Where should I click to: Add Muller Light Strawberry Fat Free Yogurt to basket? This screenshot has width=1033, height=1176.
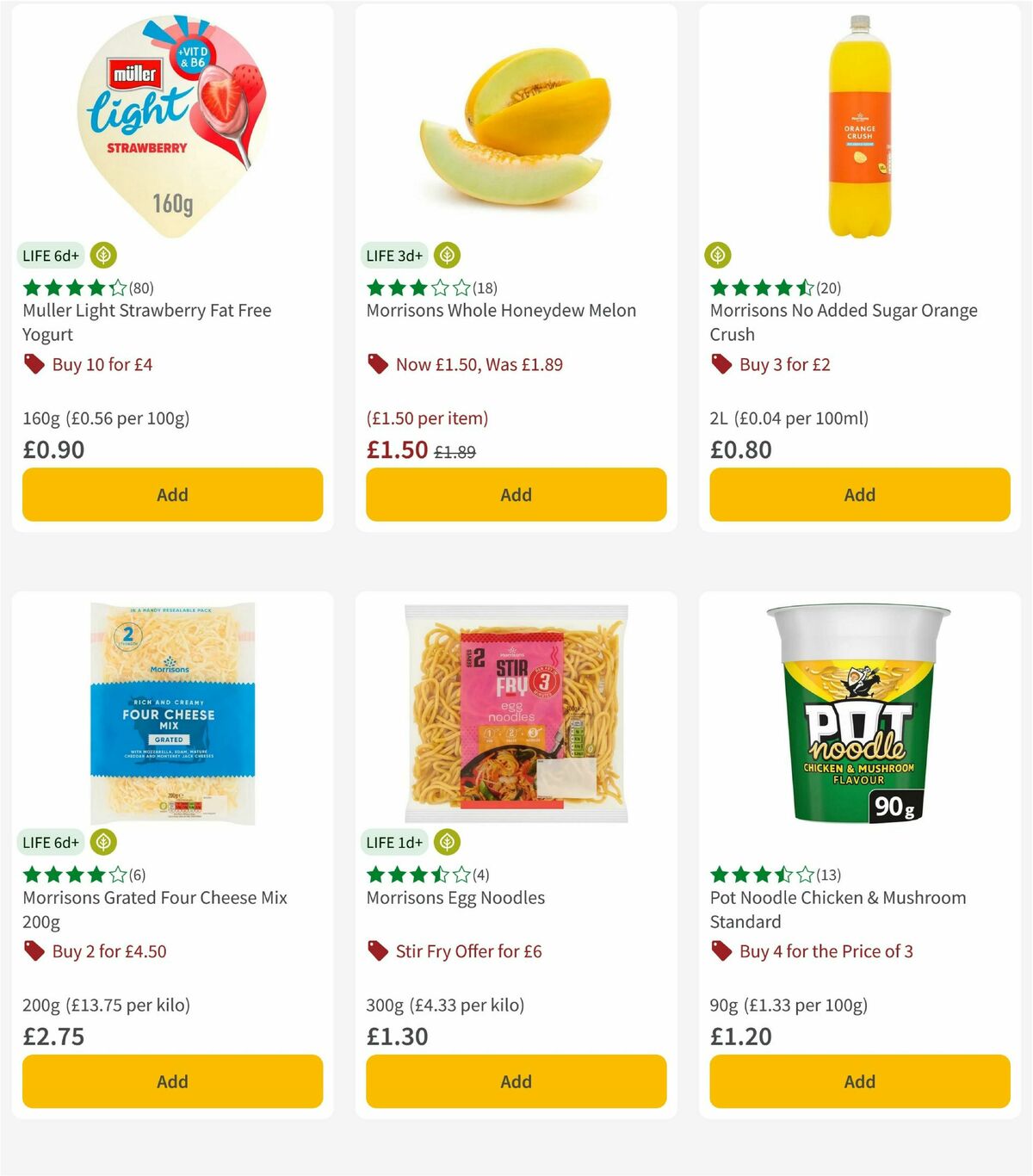click(x=172, y=494)
